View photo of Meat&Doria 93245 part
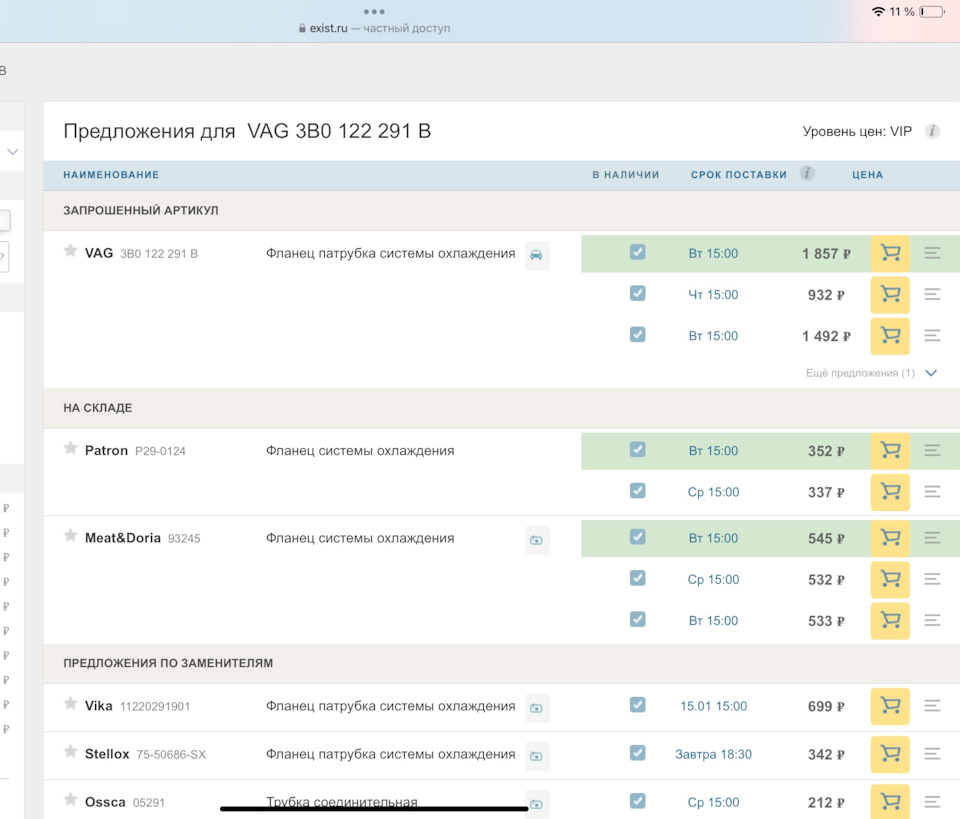 click(536, 540)
